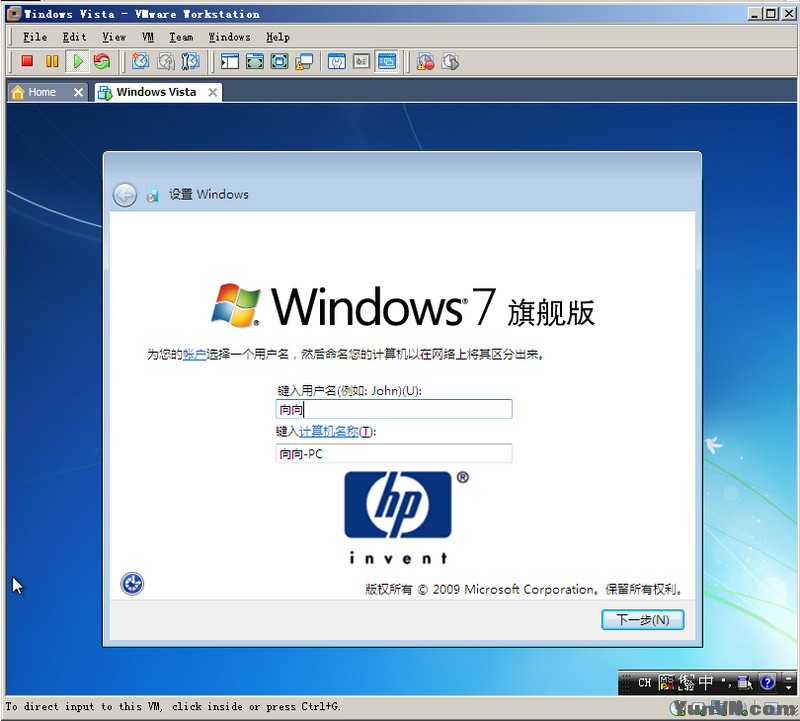
Task: Maximize the VMware Workstation window
Action: pyautogui.click(x=771, y=14)
